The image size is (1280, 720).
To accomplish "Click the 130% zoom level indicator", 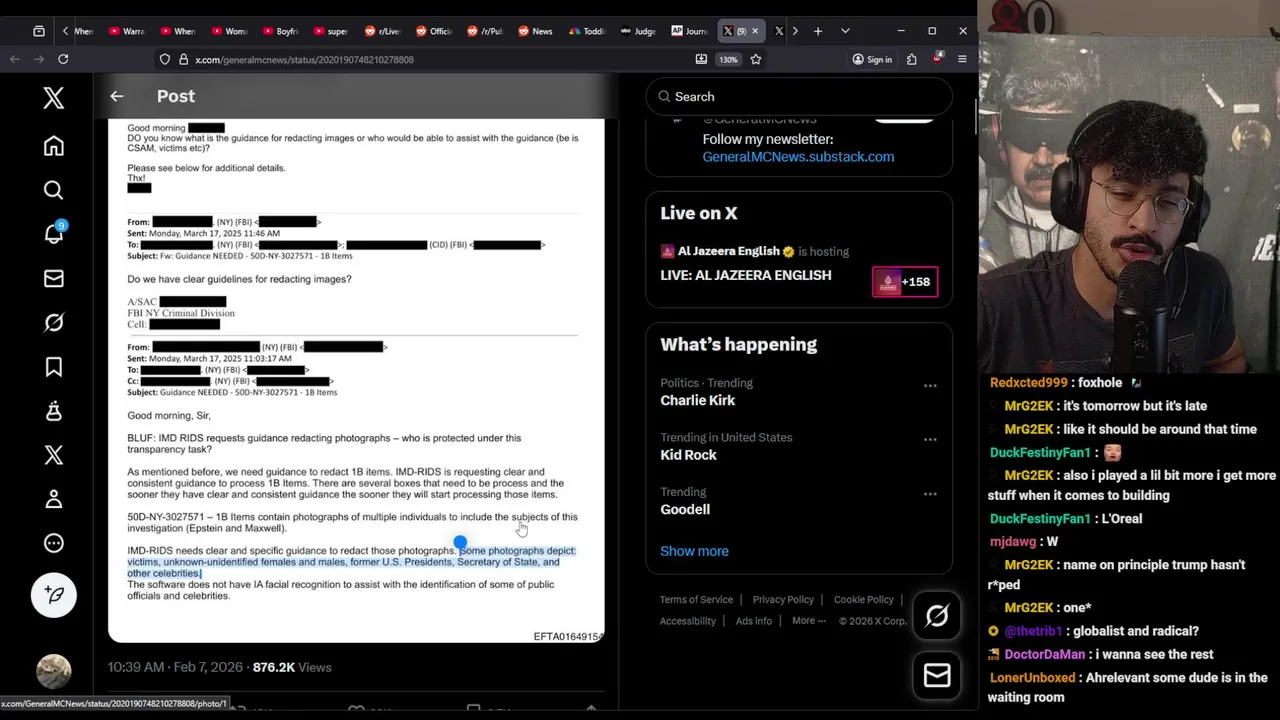I will click(x=728, y=59).
